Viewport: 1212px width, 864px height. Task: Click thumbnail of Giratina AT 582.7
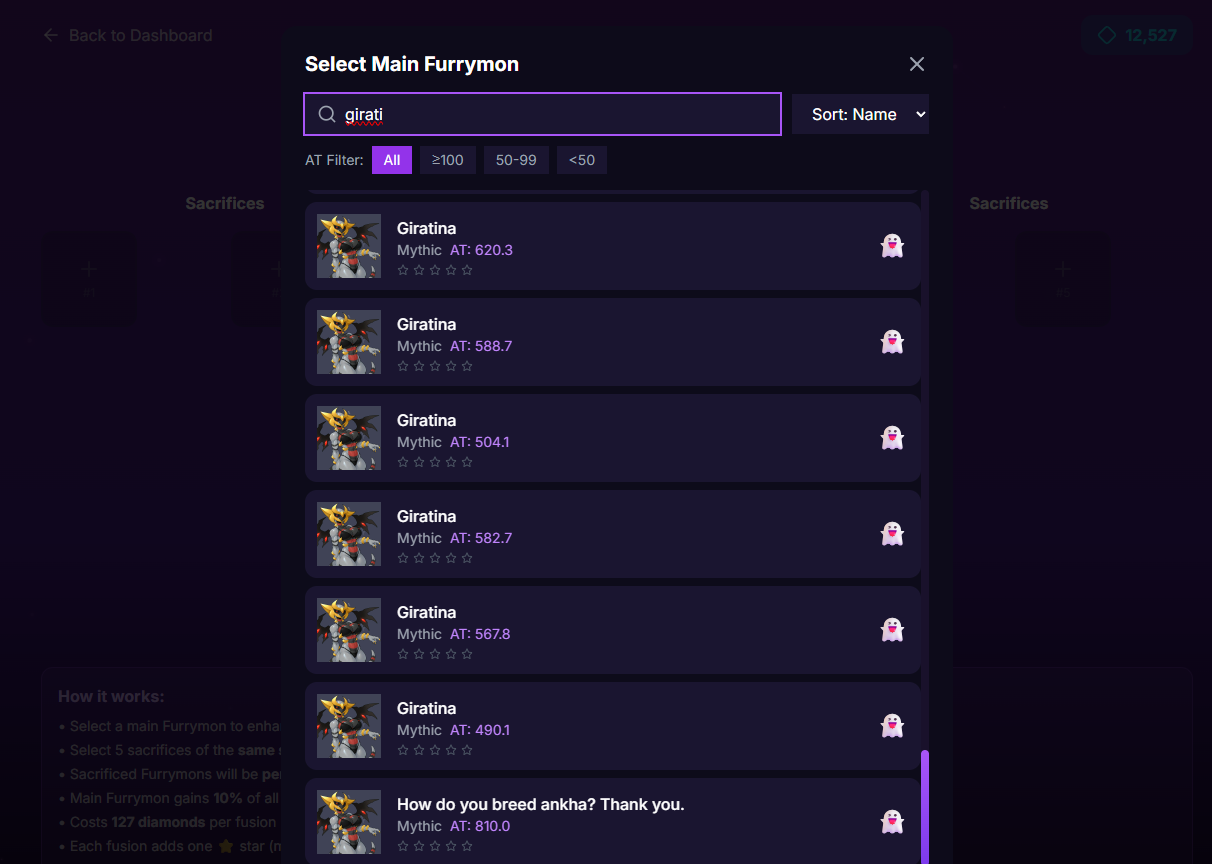coord(349,534)
